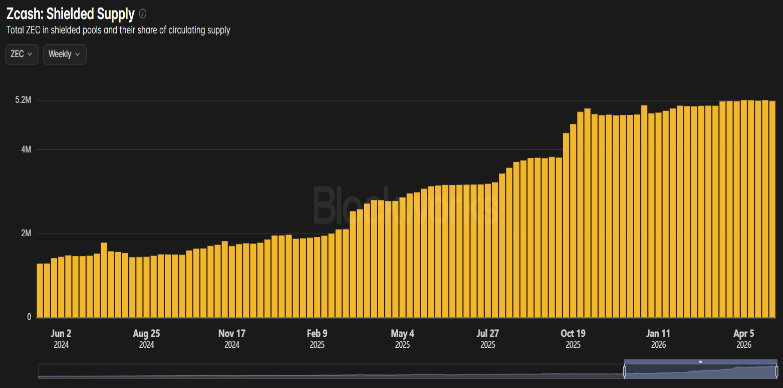Image resolution: width=783 pixels, height=388 pixels.
Task: Grab the left handle of the range selector
Action: tap(624, 372)
